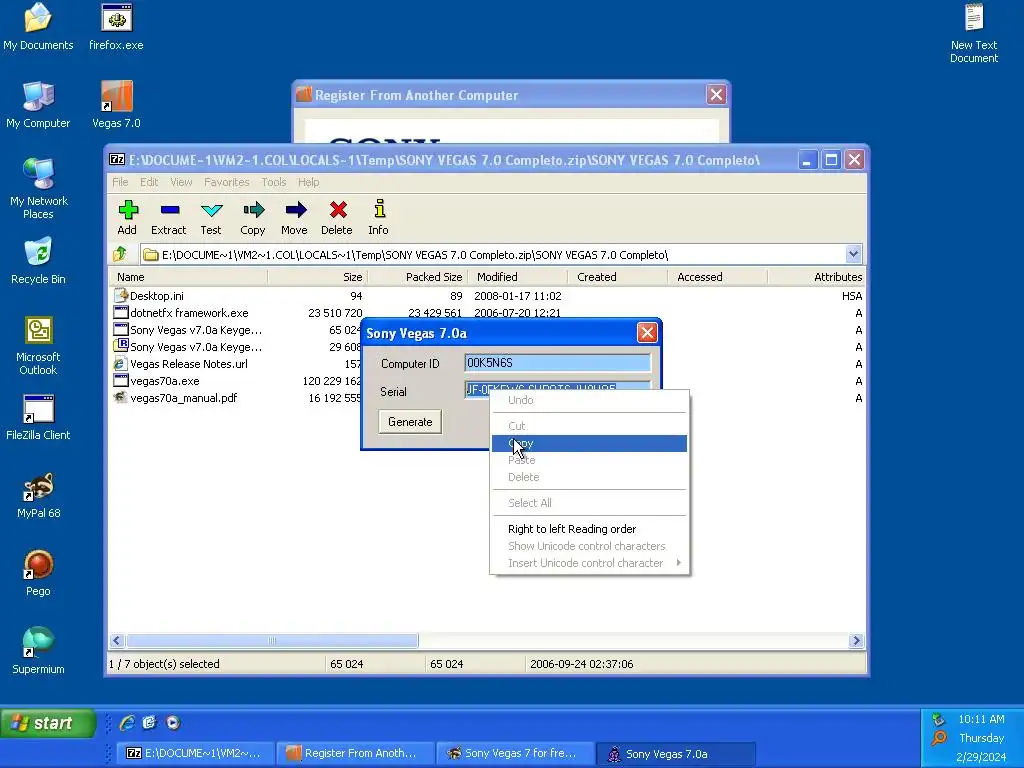Open the Edit menu in 7-Zip
1024x768 pixels.
coord(149,182)
